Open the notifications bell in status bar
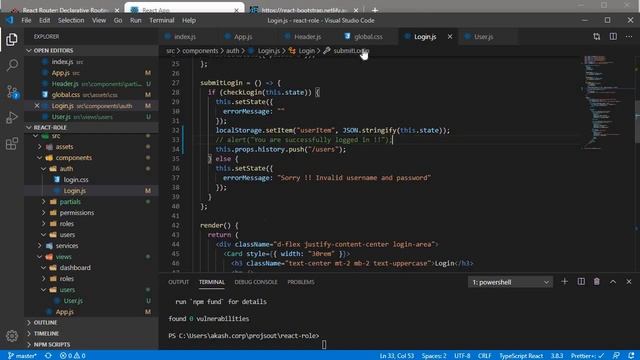640x360 pixels. click(x=631, y=356)
